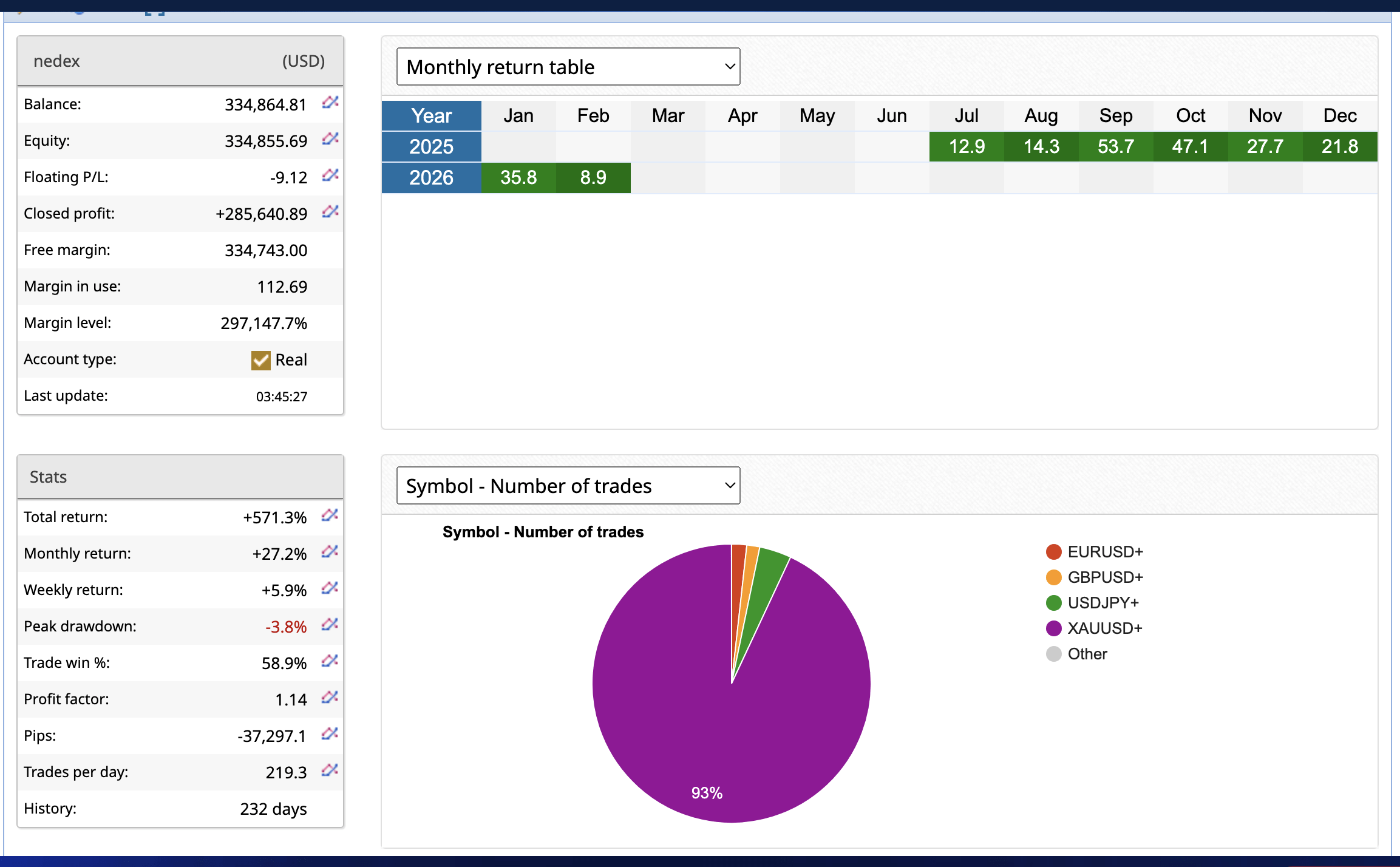Click the September 2025 return cell showing 53.7
The height and width of the screenshot is (867, 1400).
1115,146
